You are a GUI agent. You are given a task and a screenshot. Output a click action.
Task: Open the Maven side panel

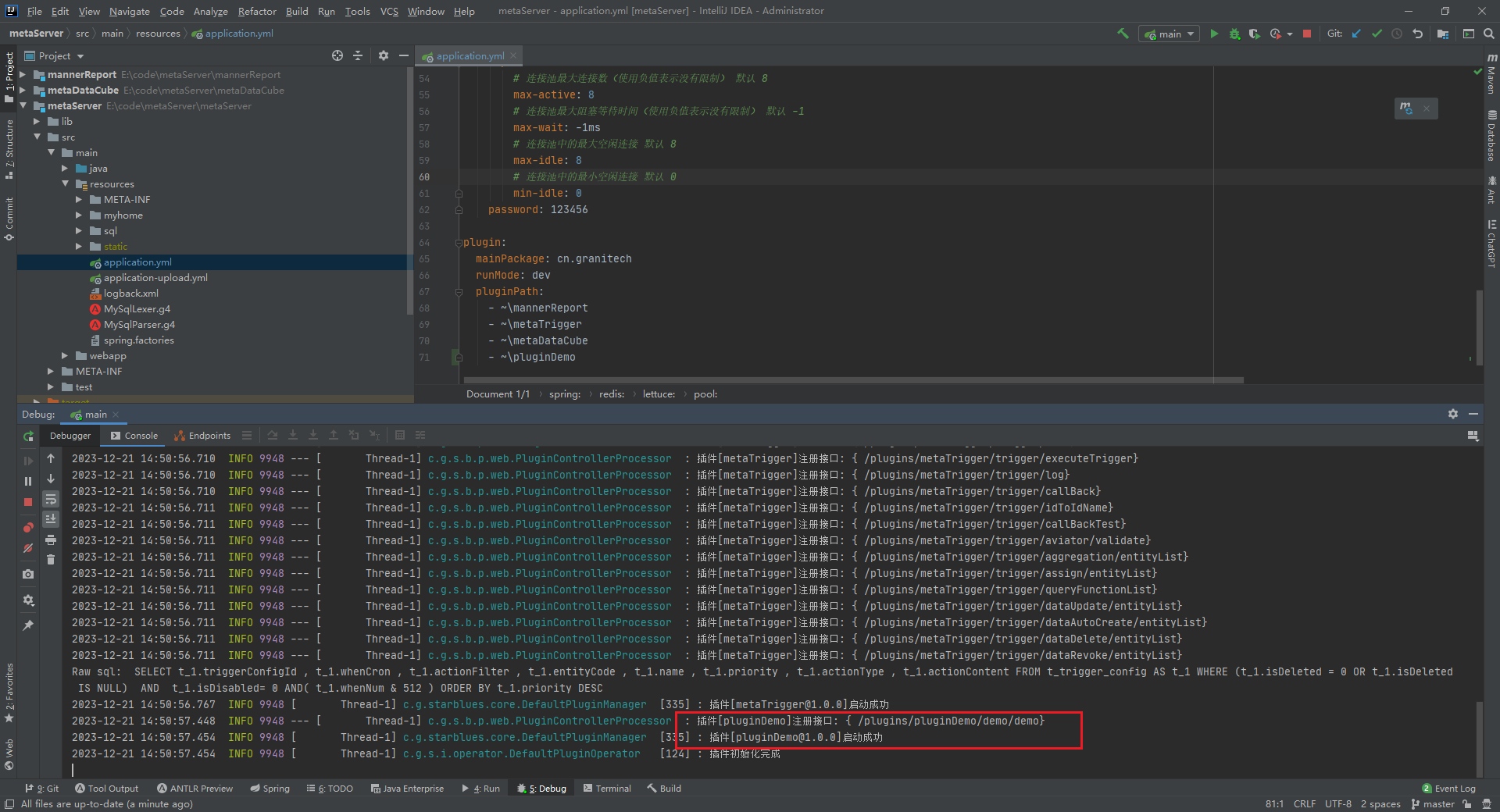coord(1491,75)
